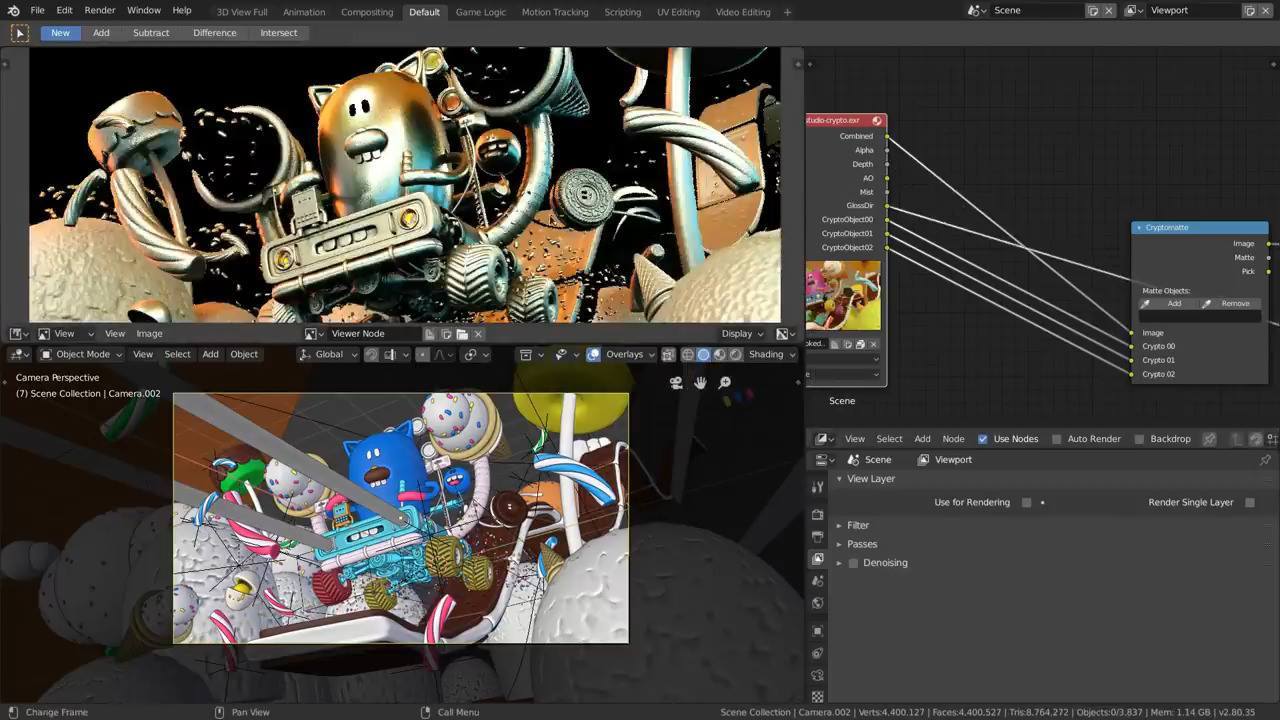Collapse the Cryptomatte node
The image size is (1280, 720).
click(1139, 228)
